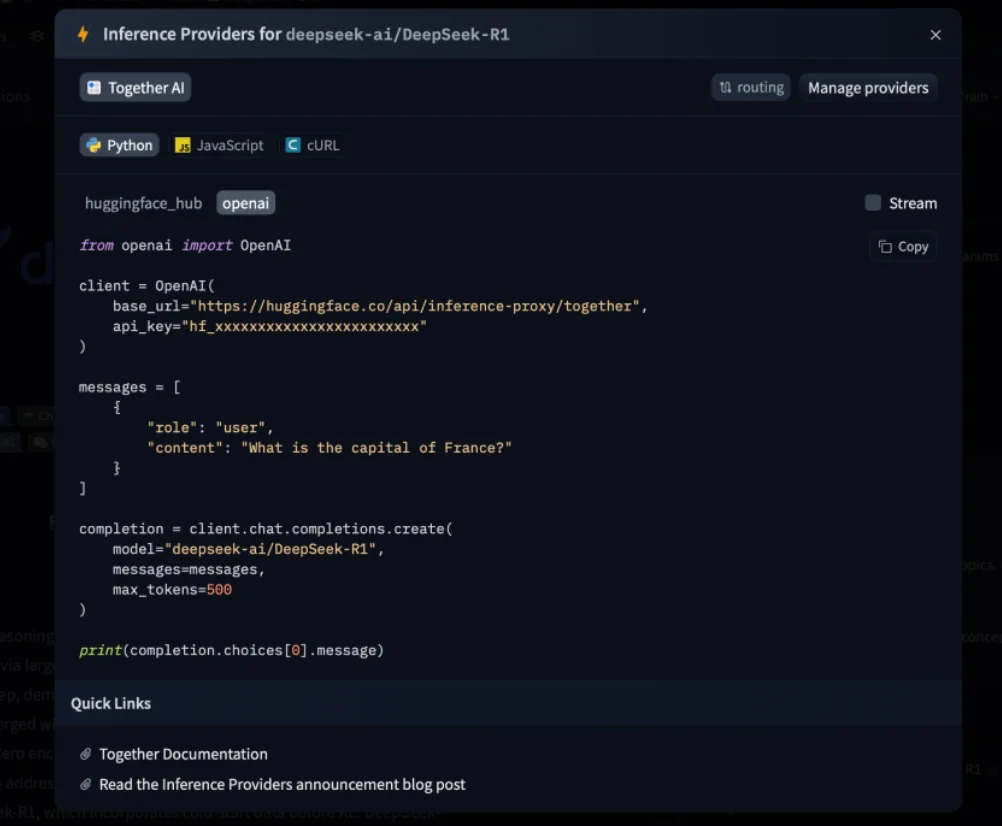
Task: Click the messages=messages, code line
Action: point(189,569)
